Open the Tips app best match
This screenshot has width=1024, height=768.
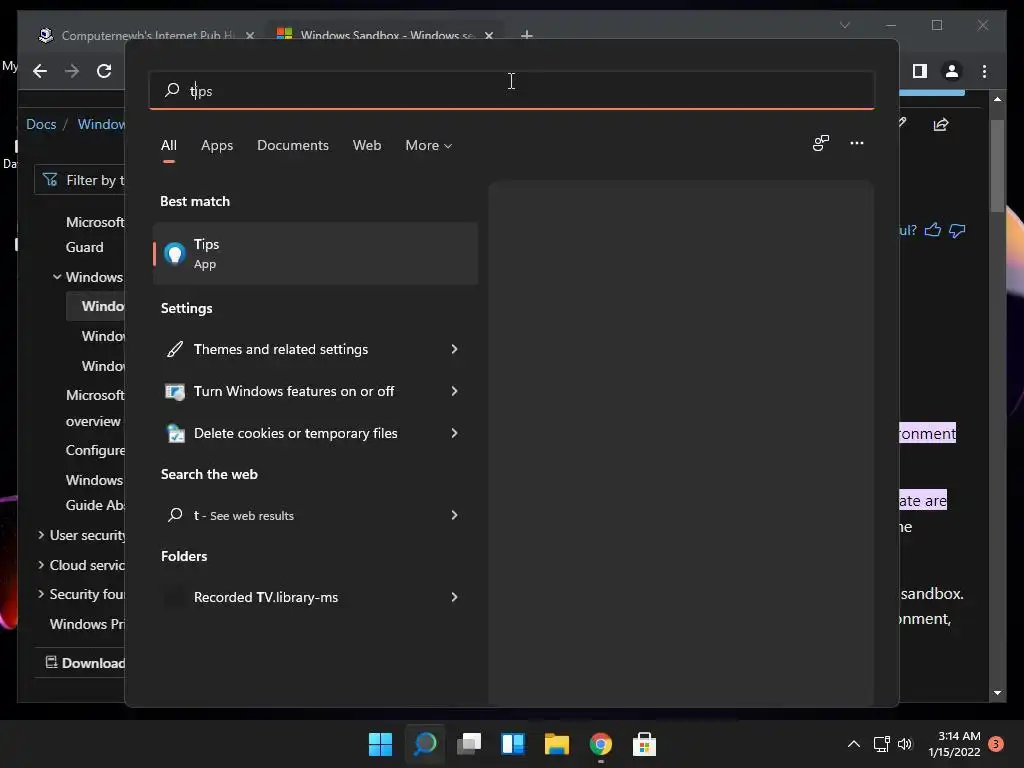tap(315, 253)
